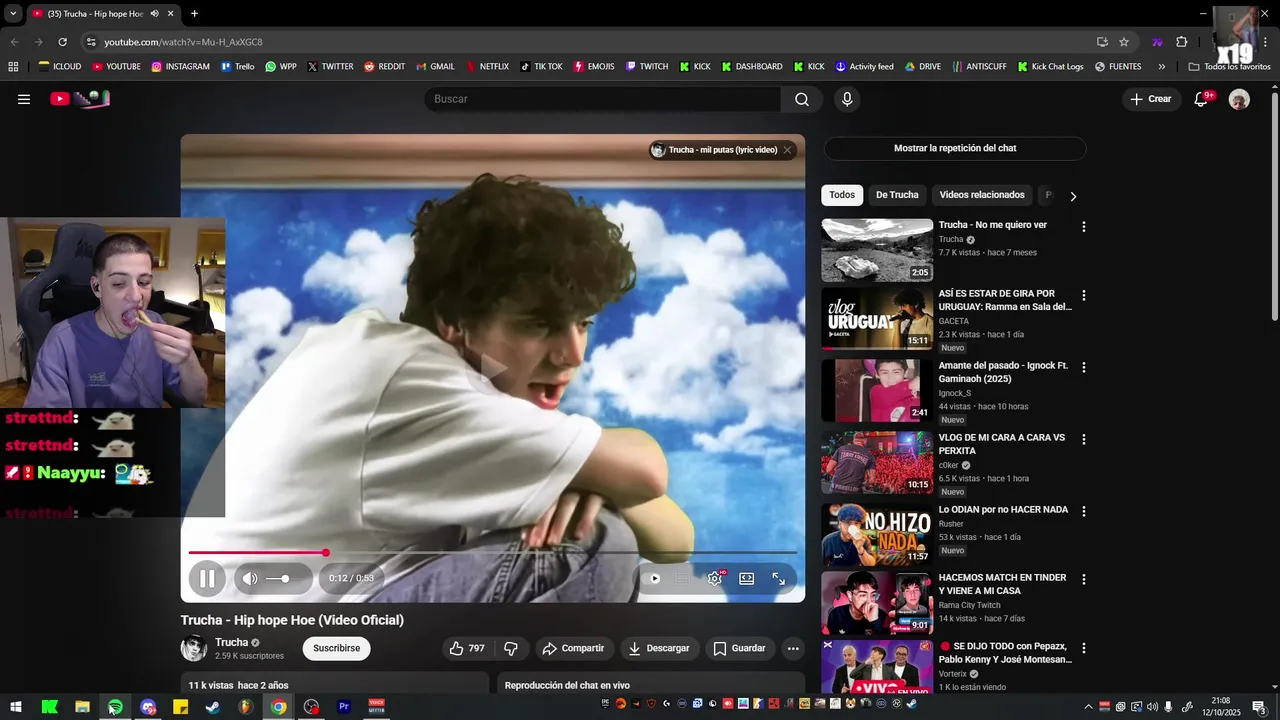1280x720 pixels.
Task: Toggle the subtitles captions button
Action: tap(683, 578)
